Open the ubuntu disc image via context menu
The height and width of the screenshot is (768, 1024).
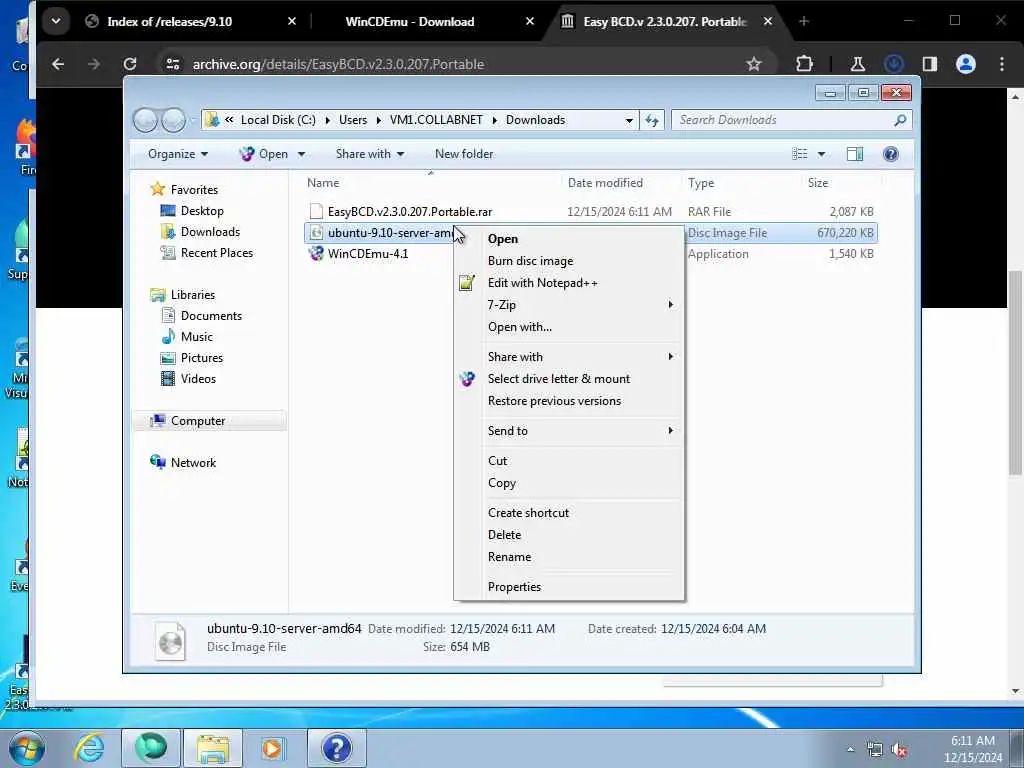click(503, 239)
